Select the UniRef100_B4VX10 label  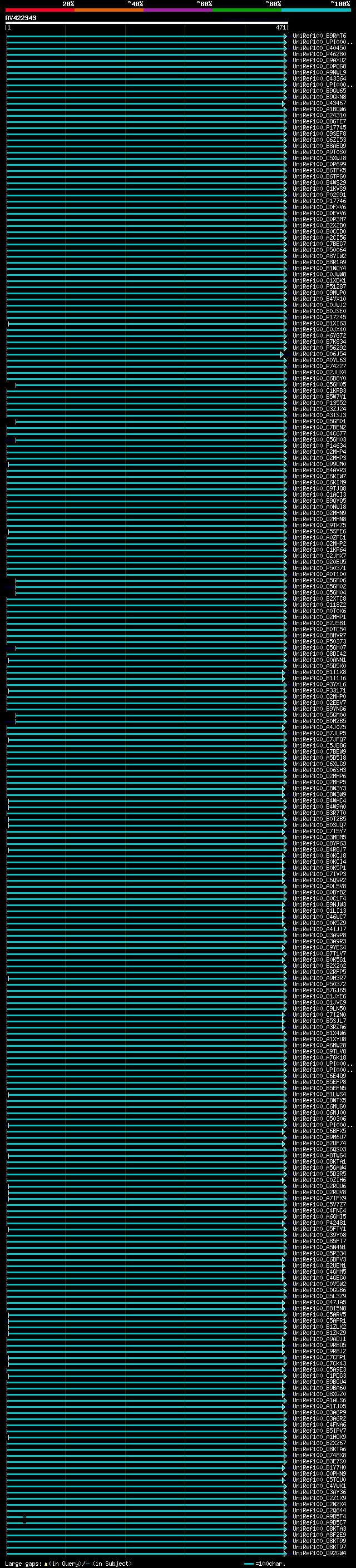click(319, 299)
